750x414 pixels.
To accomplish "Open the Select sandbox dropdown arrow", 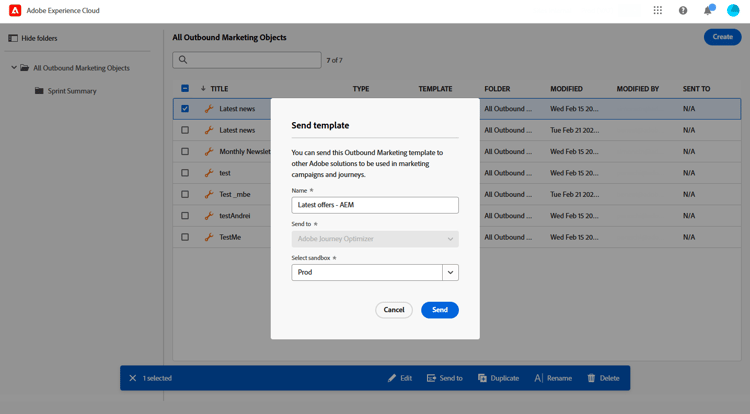I will point(451,272).
